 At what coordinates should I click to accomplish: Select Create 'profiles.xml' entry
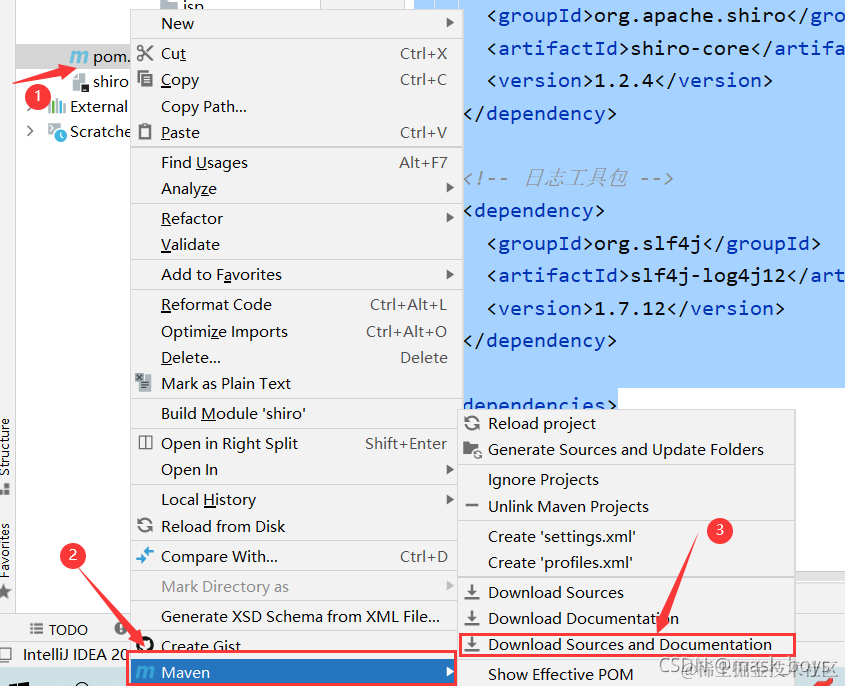pos(626,563)
